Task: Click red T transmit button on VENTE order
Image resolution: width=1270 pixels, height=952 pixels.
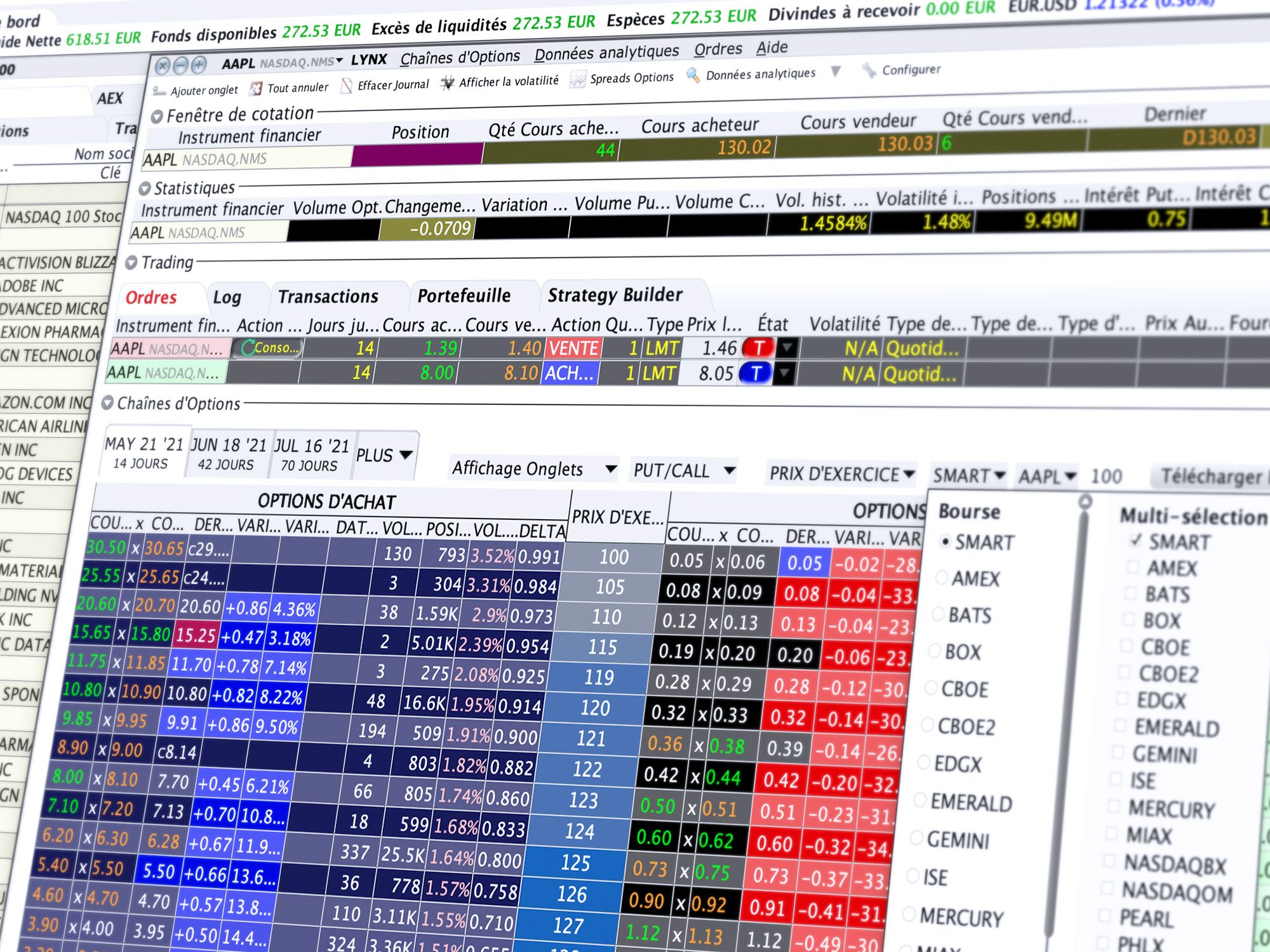Action: click(758, 348)
